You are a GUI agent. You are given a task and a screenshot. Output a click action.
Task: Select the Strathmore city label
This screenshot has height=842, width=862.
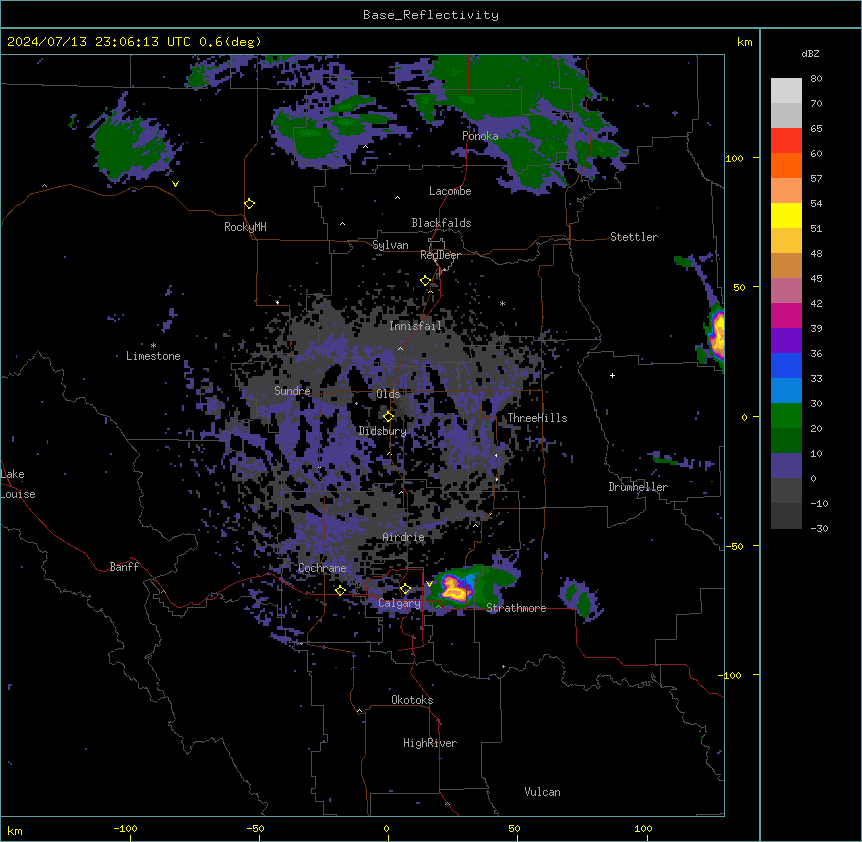(x=516, y=608)
